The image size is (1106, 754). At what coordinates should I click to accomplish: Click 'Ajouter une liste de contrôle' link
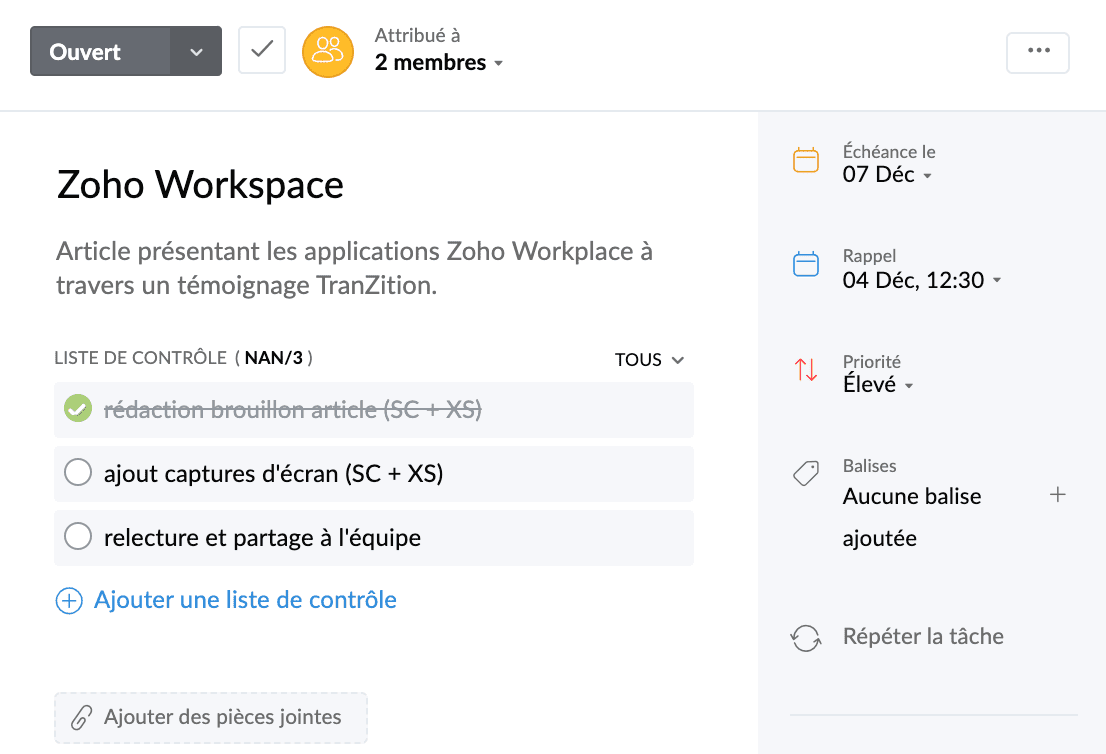click(245, 600)
